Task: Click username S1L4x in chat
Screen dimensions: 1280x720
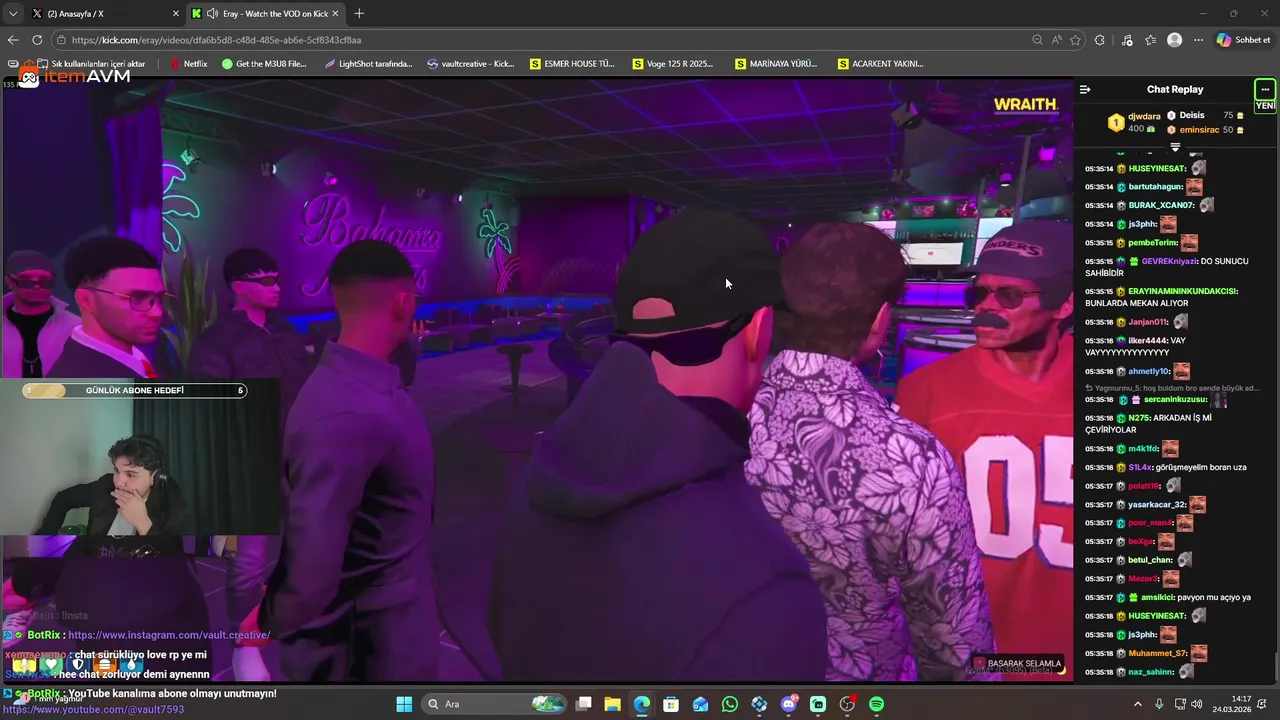Action: [x=1140, y=467]
